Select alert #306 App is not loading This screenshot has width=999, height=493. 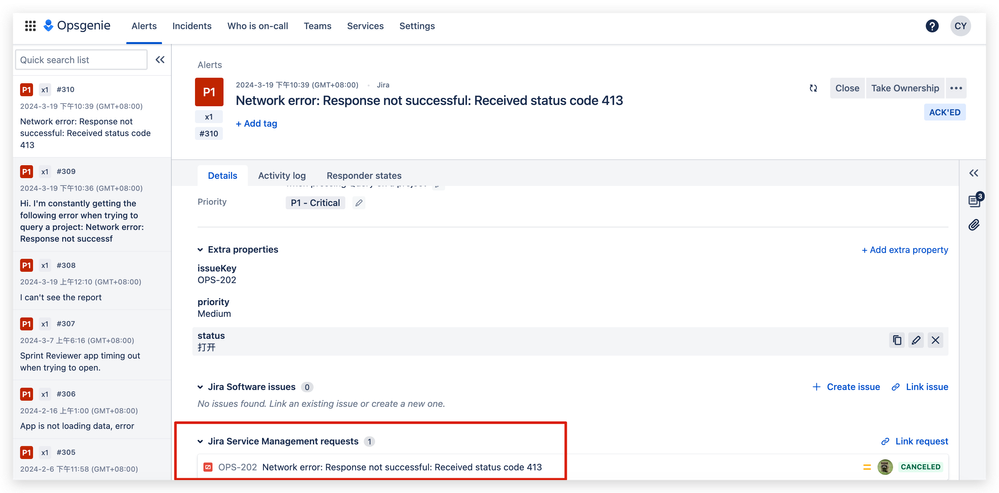(92, 410)
